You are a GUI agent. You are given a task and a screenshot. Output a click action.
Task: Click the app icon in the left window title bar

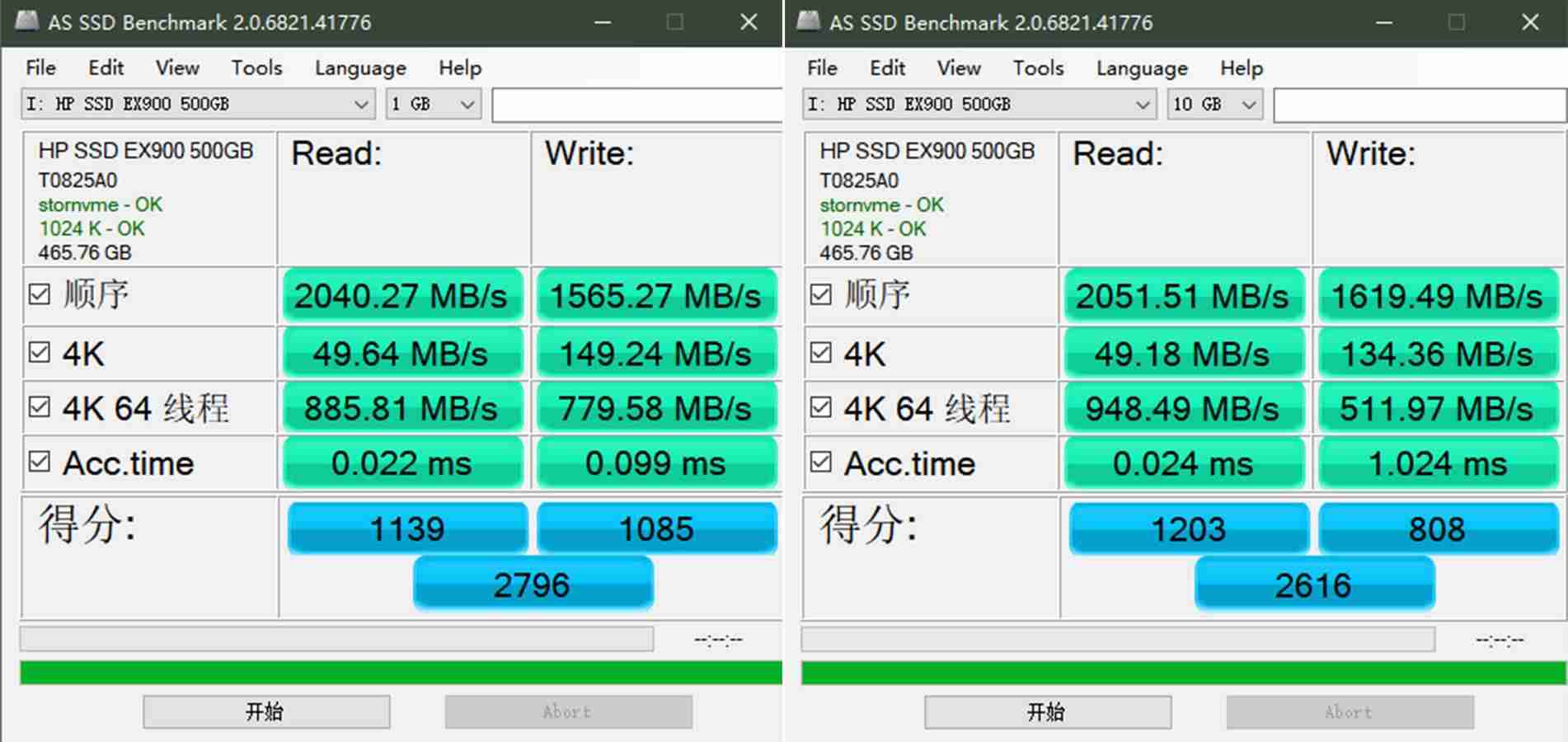(x=26, y=21)
